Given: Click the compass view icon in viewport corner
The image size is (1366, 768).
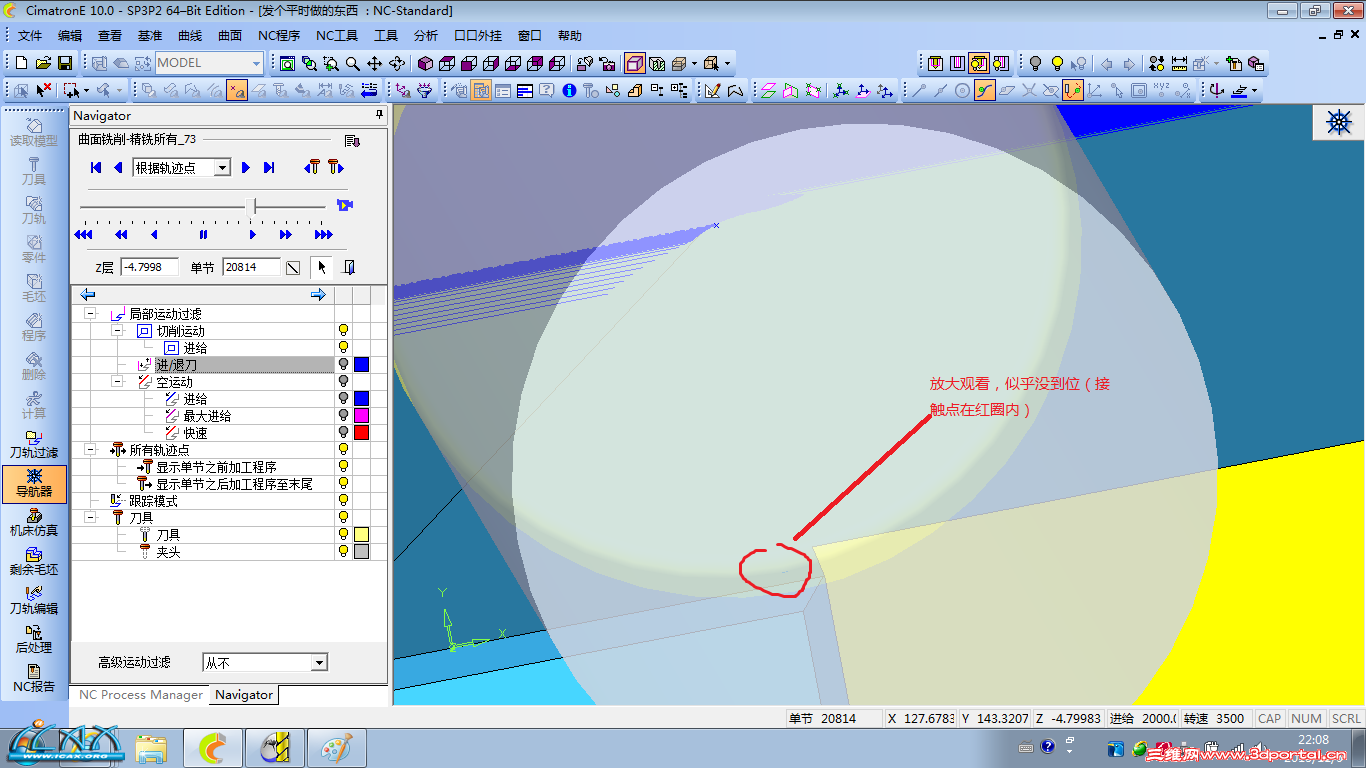Looking at the screenshot, I should (x=1339, y=122).
